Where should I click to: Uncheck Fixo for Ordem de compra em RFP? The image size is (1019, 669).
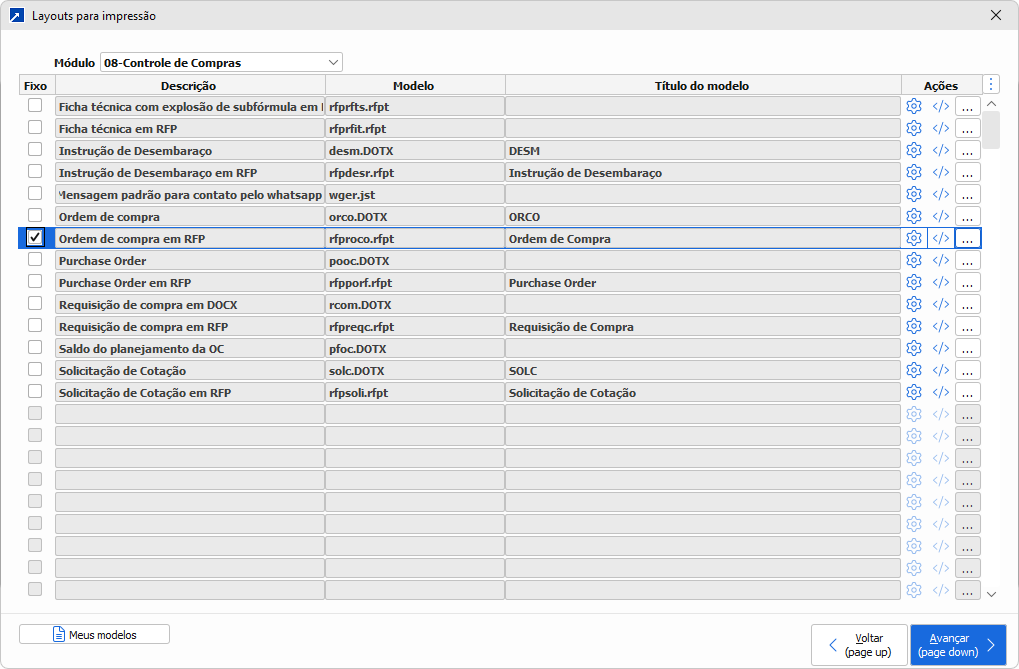(35, 238)
